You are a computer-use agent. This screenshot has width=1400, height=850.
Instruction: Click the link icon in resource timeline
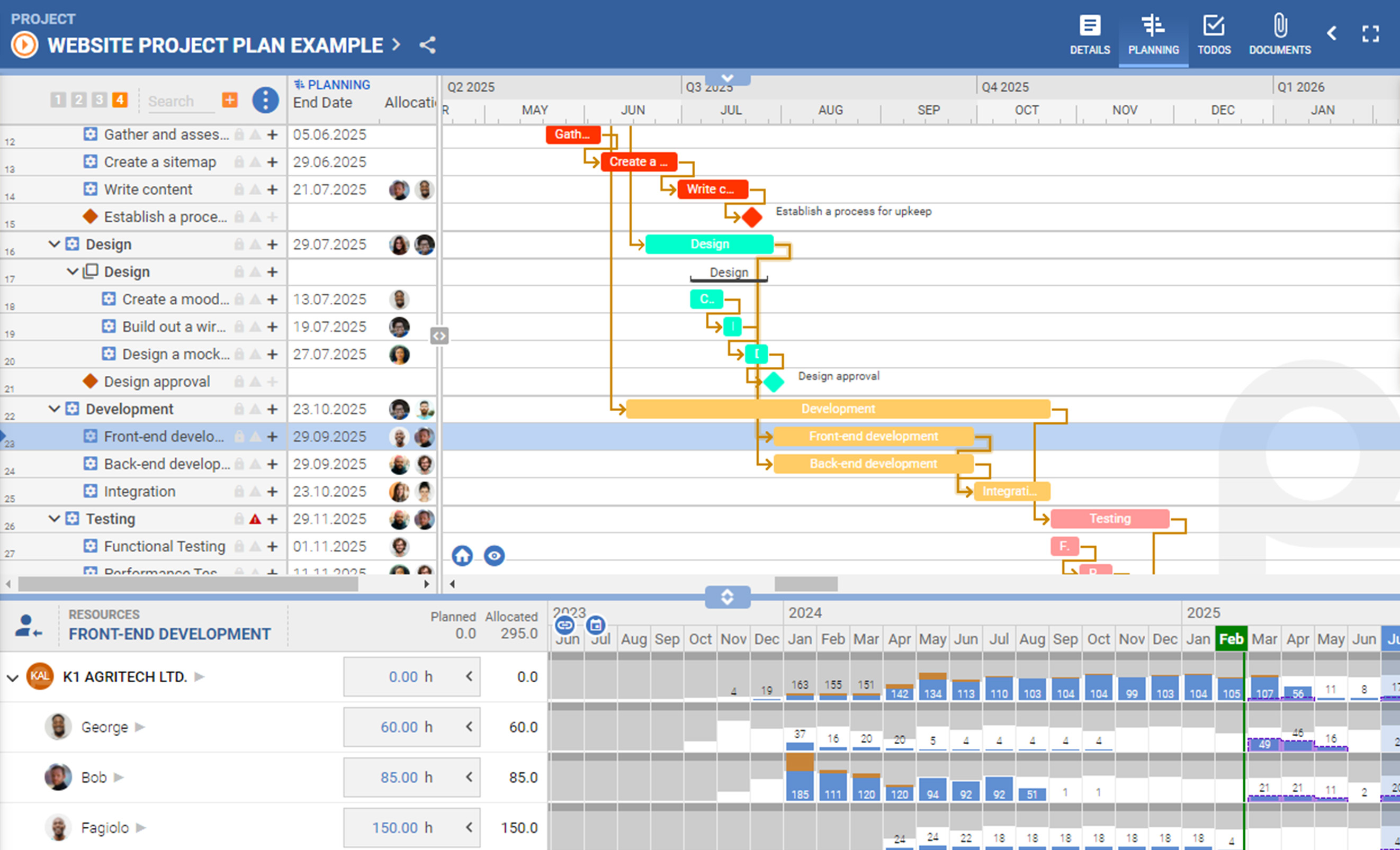tap(564, 626)
